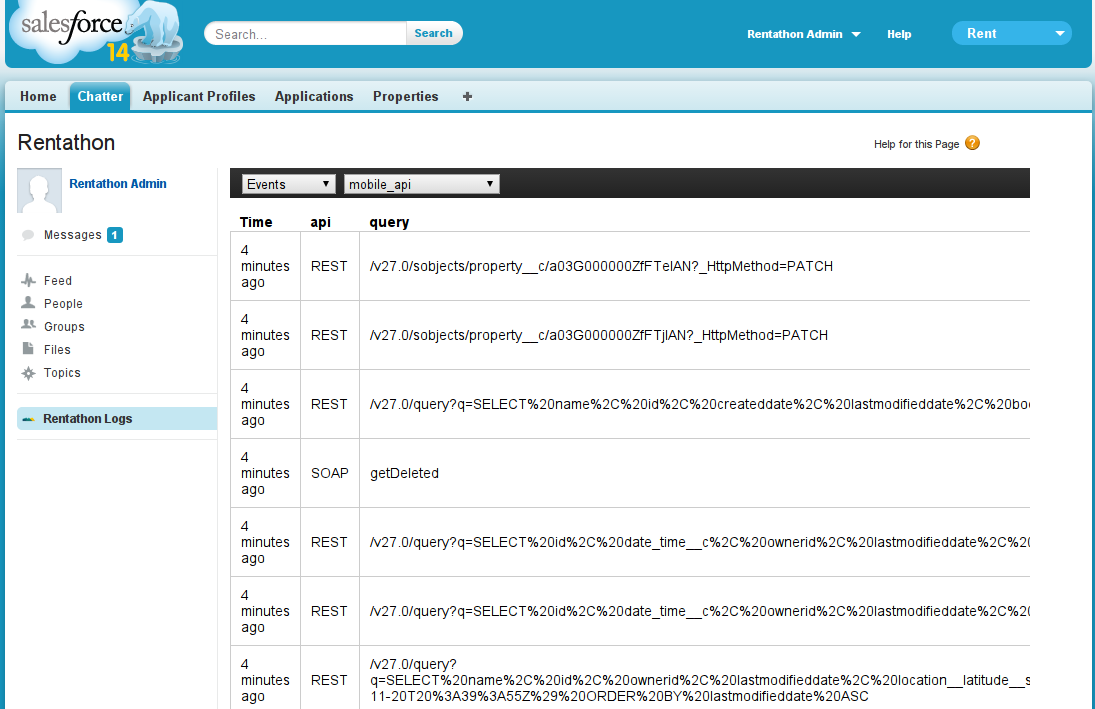The width and height of the screenshot is (1095, 709).
Task: Click the Rentathon Admin profile avatar
Action: click(x=39, y=190)
